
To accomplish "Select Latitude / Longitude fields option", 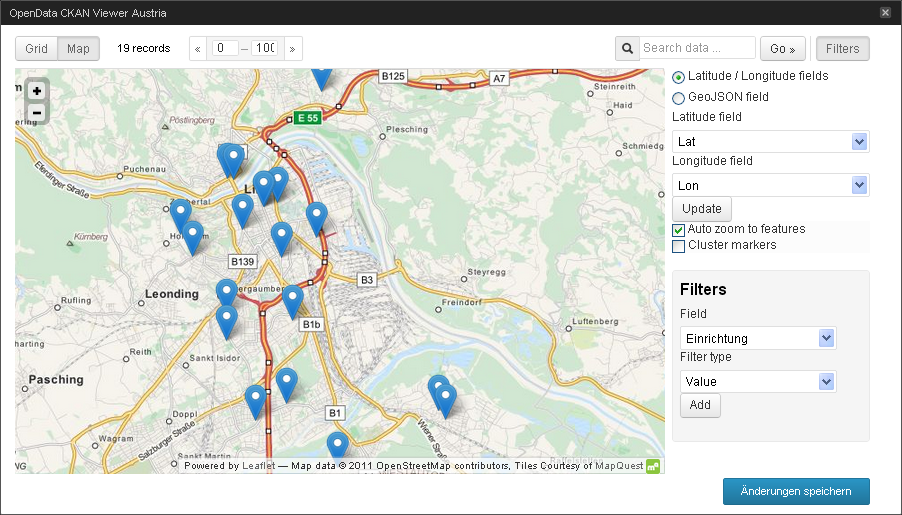I will point(678,77).
